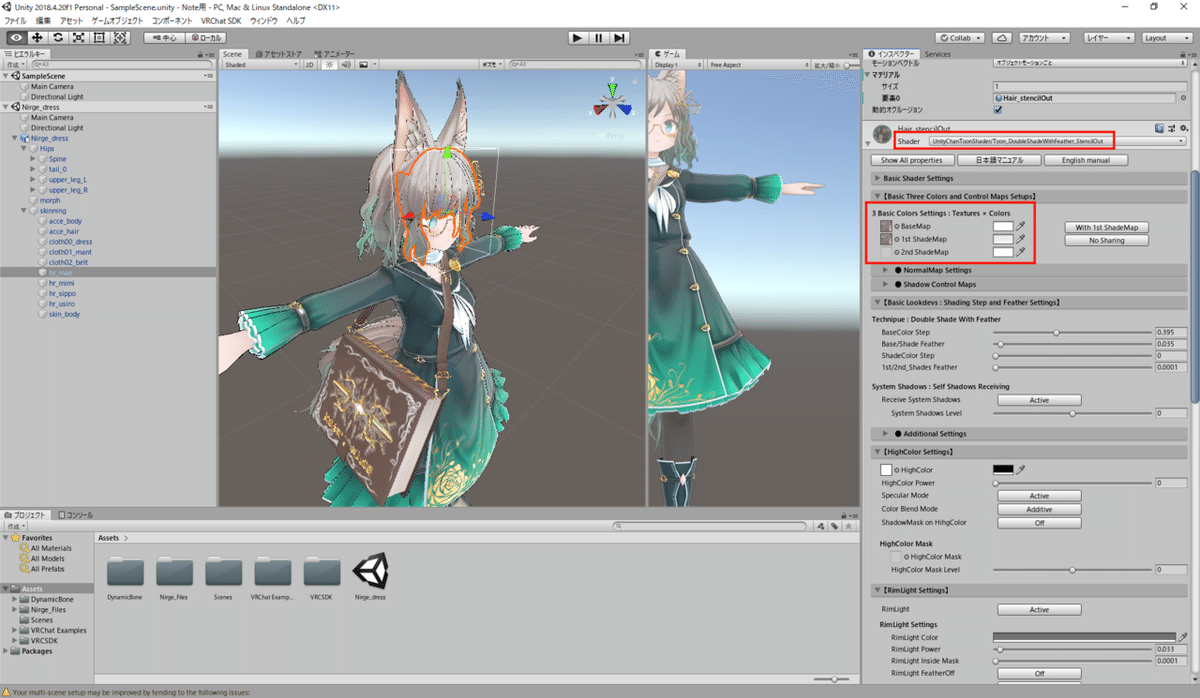Switch to the アセットストア tab
Image resolution: width=1200 pixels, height=698 pixels.
[279, 54]
